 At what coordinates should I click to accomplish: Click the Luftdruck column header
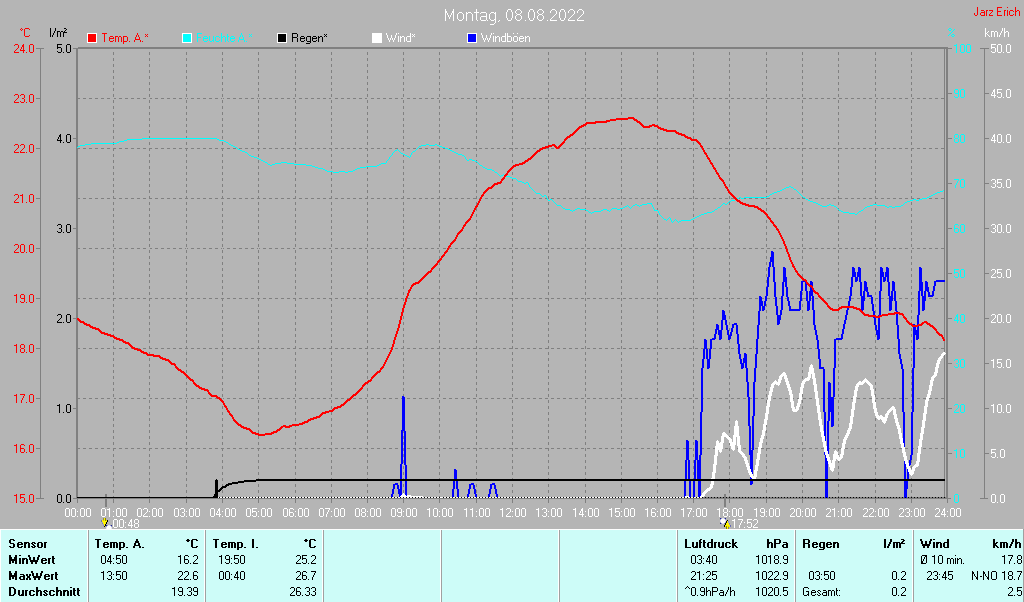pyautogui.click(x=711, y=544)
